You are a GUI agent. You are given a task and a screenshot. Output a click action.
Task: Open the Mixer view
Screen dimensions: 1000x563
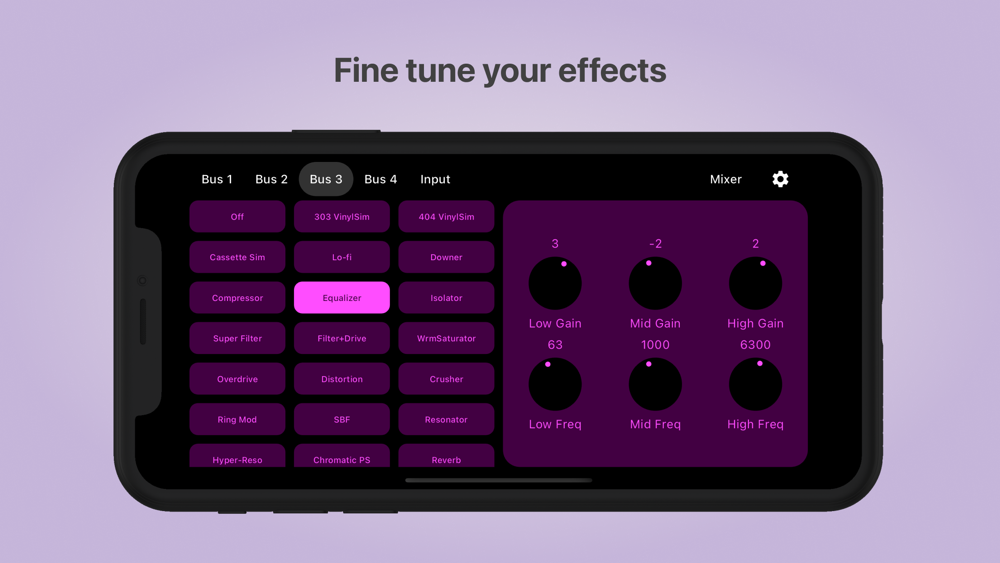coord(726,179)
